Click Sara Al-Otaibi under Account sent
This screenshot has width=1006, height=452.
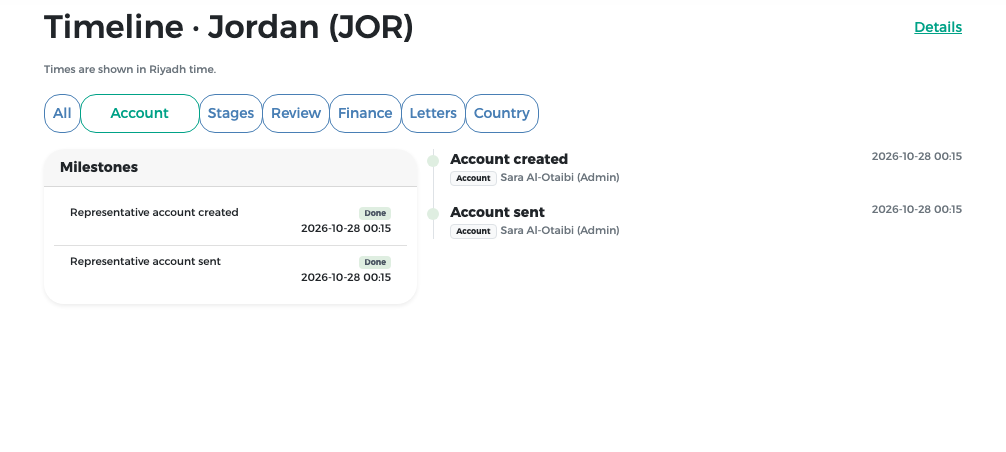559,231
